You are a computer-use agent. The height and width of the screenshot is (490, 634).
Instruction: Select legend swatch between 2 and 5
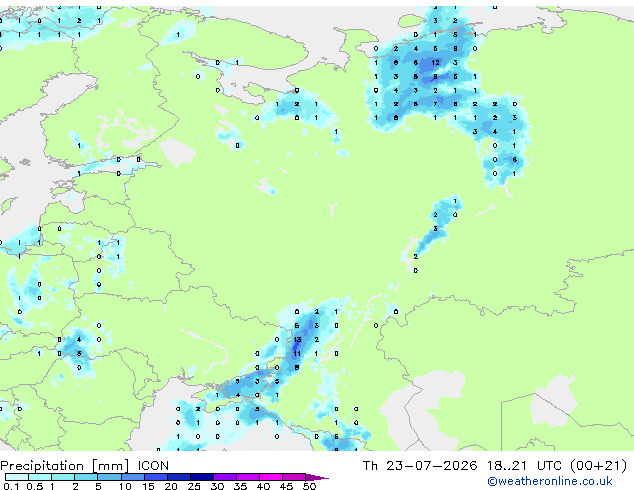tap(86, 477)
